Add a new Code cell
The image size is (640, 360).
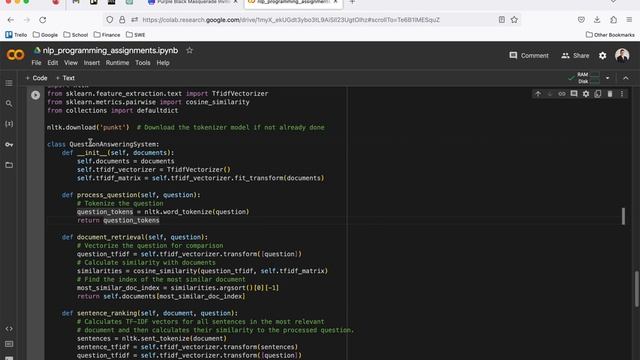36,78
